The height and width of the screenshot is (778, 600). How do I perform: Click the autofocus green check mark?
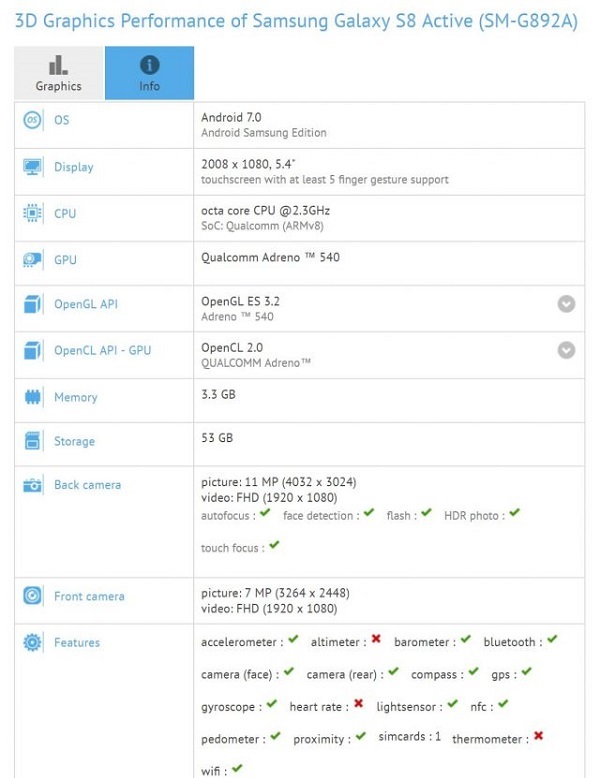[x=265, y=512]
